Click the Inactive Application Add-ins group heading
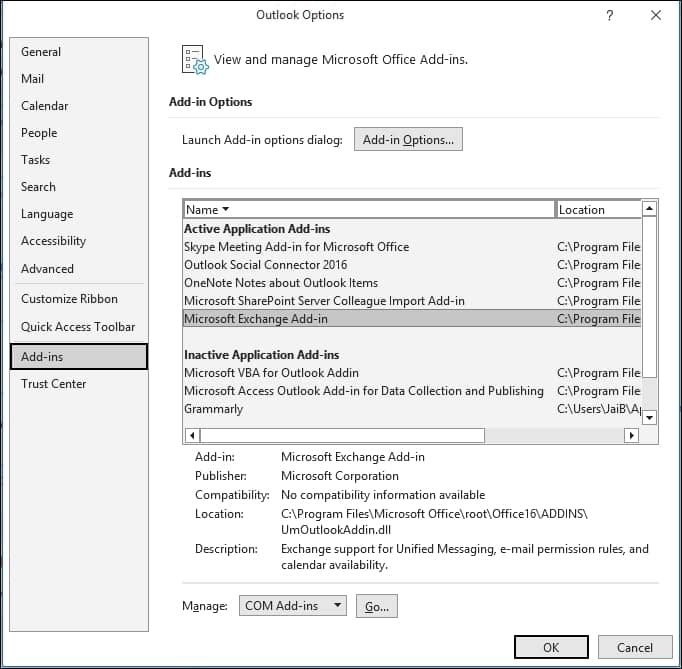 tap(261, 355)
